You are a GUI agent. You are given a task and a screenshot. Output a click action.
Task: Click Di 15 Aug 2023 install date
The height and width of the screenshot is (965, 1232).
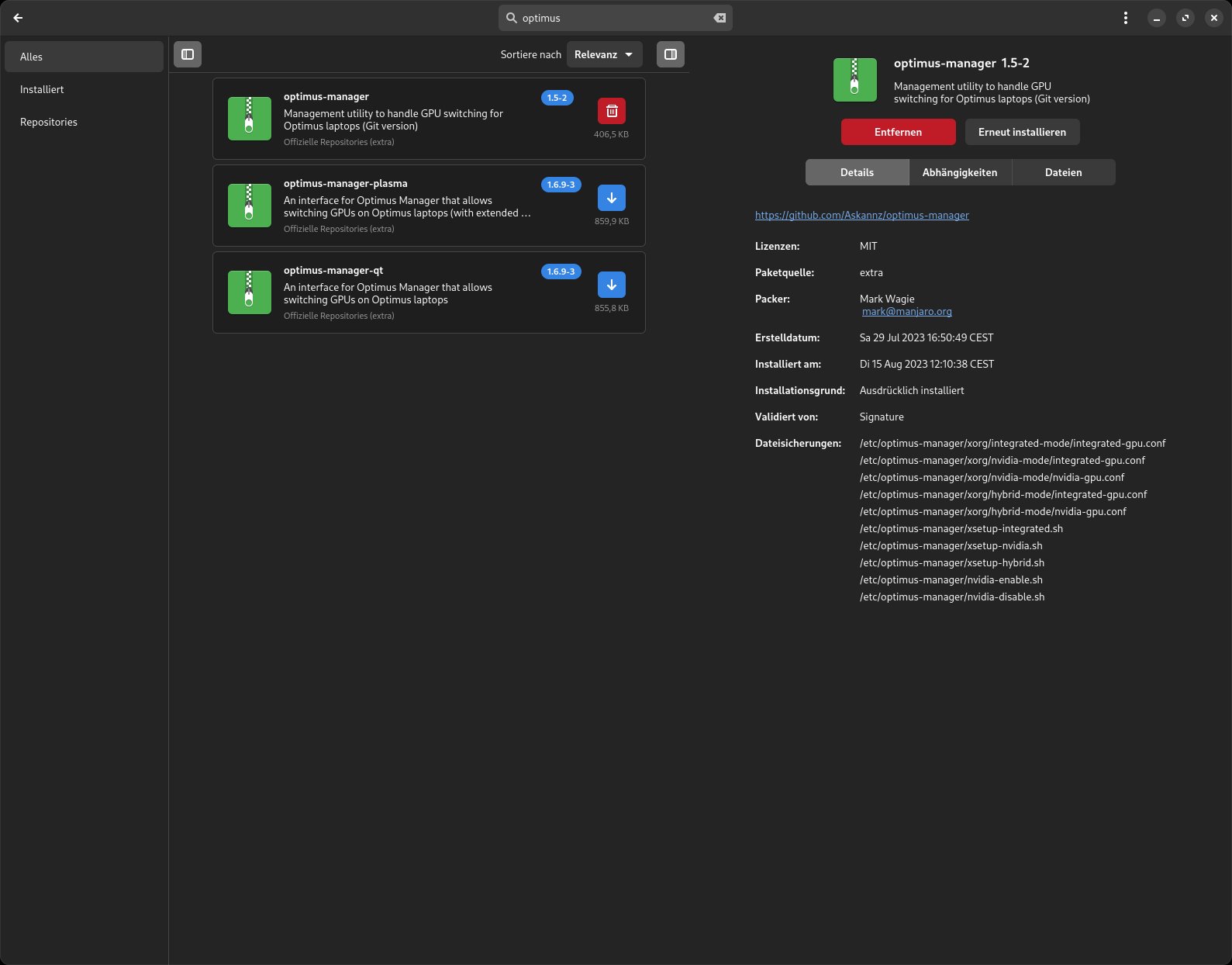[927, 364]
